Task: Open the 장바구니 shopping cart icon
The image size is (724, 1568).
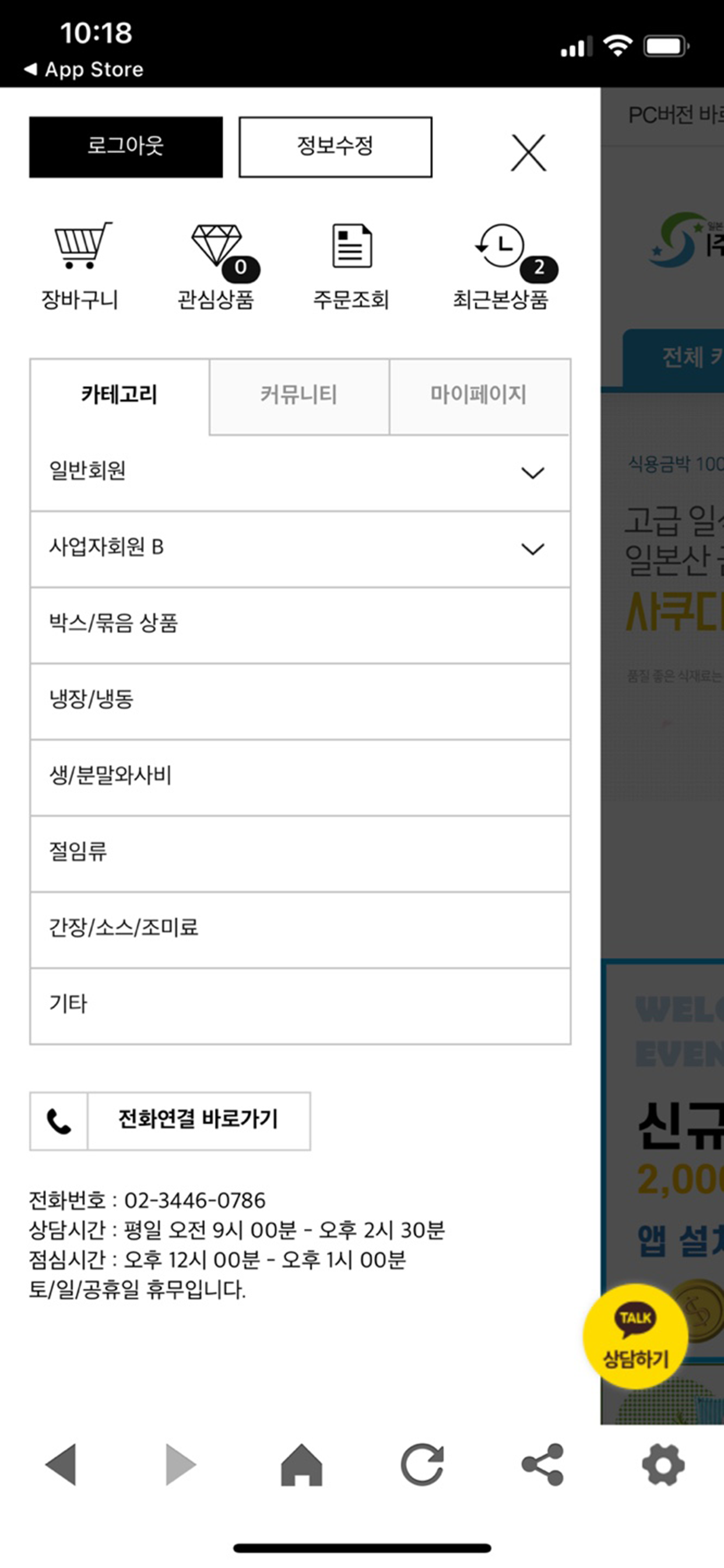Action: (x=82, y=246)
